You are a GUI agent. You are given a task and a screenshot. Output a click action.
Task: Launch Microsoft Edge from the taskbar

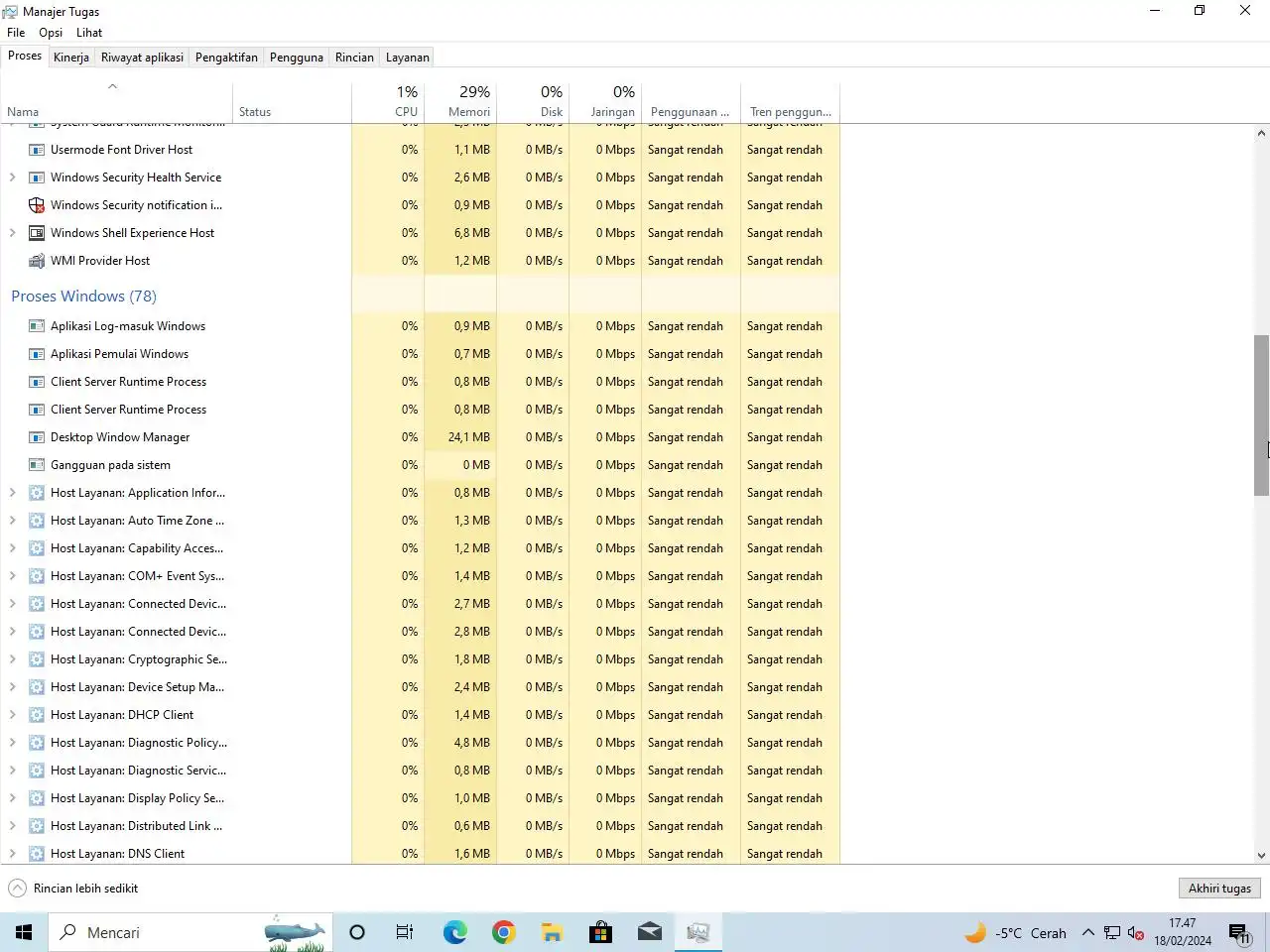[x=454, y=932]
